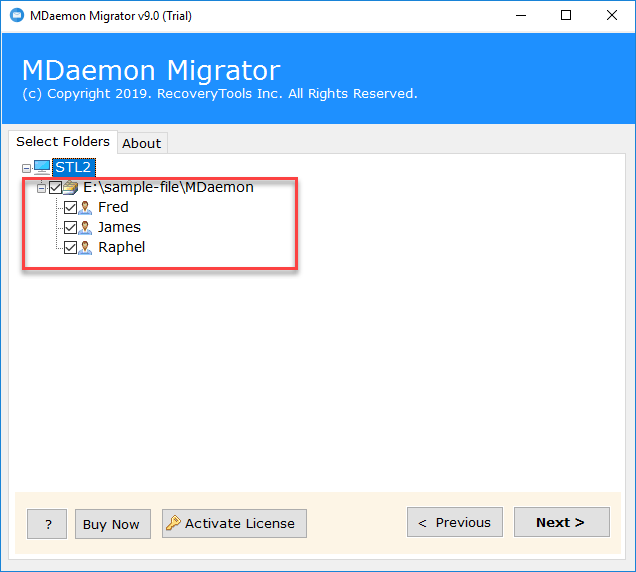Click the user icon next to Raphel
636x572 pixels.
point(85,247)
